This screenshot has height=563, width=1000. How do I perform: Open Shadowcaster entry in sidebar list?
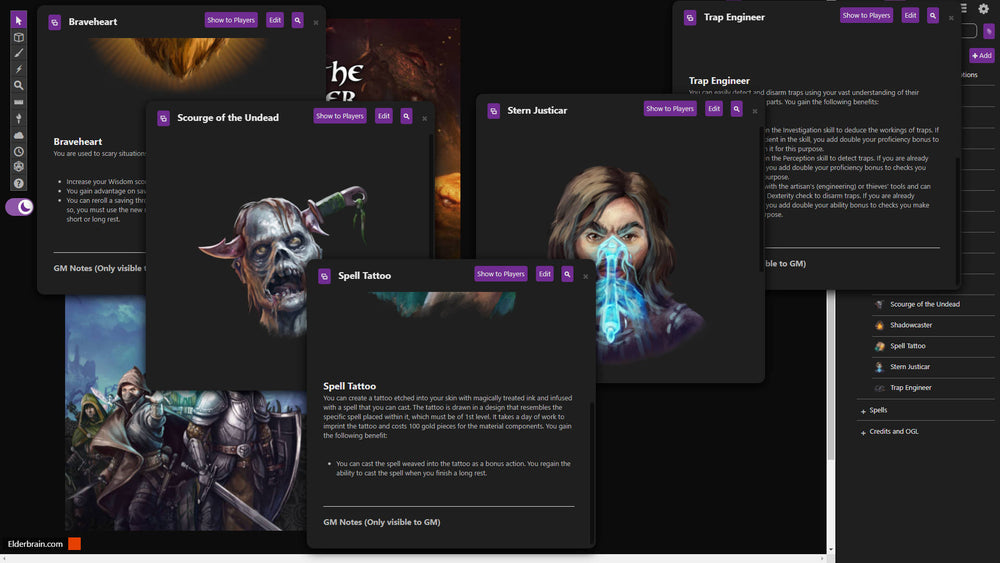(x=911, y=325)
